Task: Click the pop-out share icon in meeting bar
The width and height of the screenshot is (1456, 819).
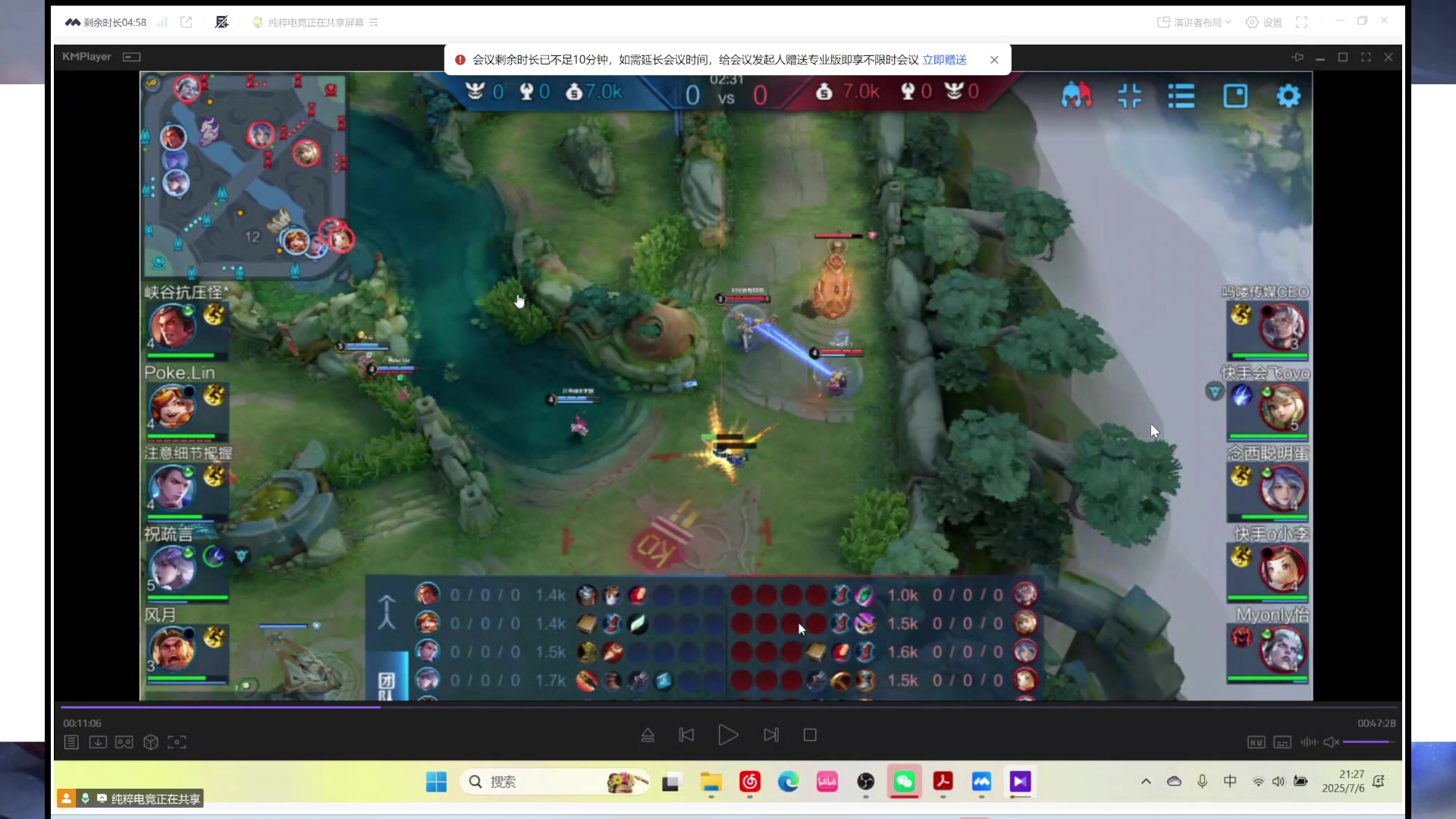Action: point(187,22)
